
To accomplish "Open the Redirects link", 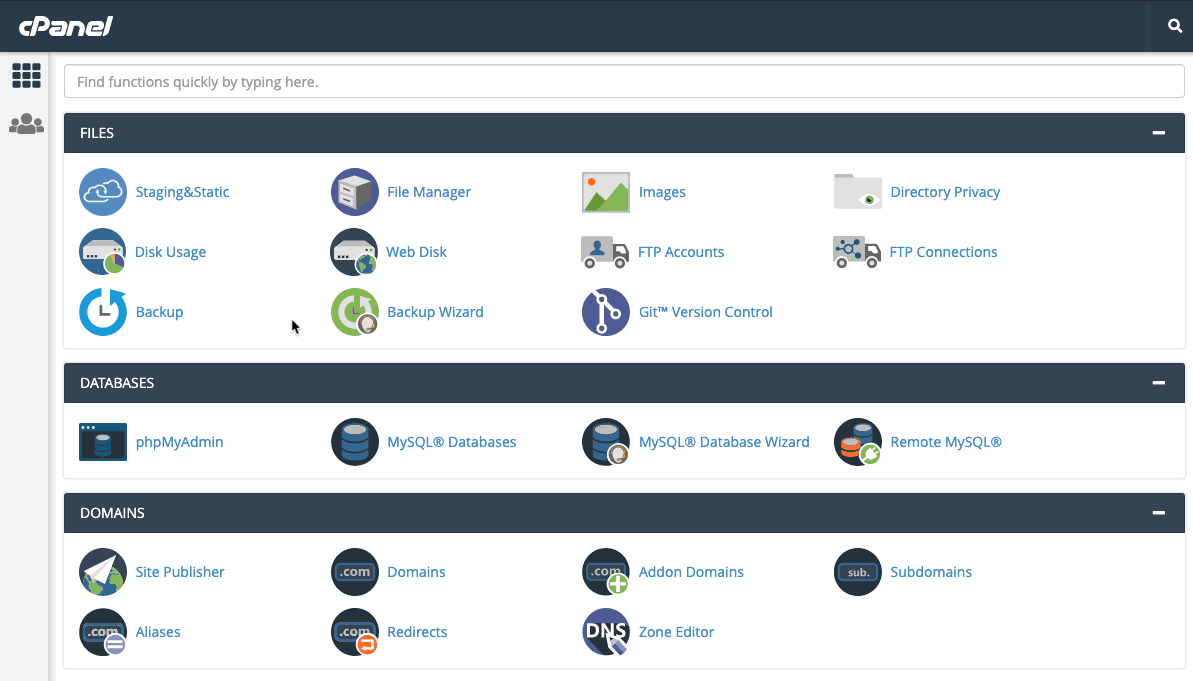I will click(417, 632).
